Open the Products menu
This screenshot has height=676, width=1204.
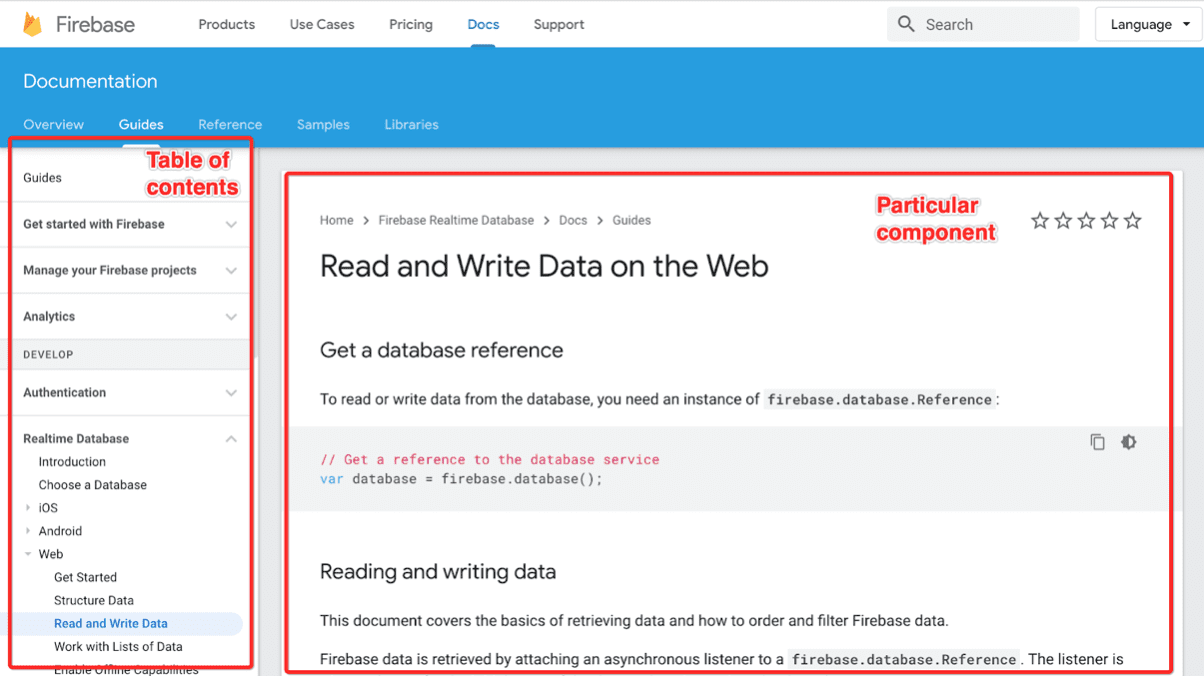[226, 24]
